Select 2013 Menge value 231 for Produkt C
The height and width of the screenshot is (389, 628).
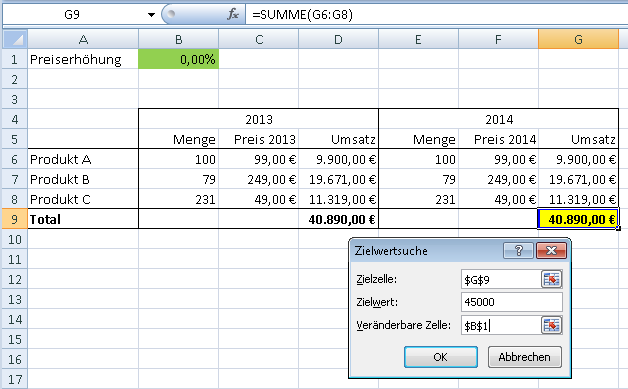tap(179, 199)
